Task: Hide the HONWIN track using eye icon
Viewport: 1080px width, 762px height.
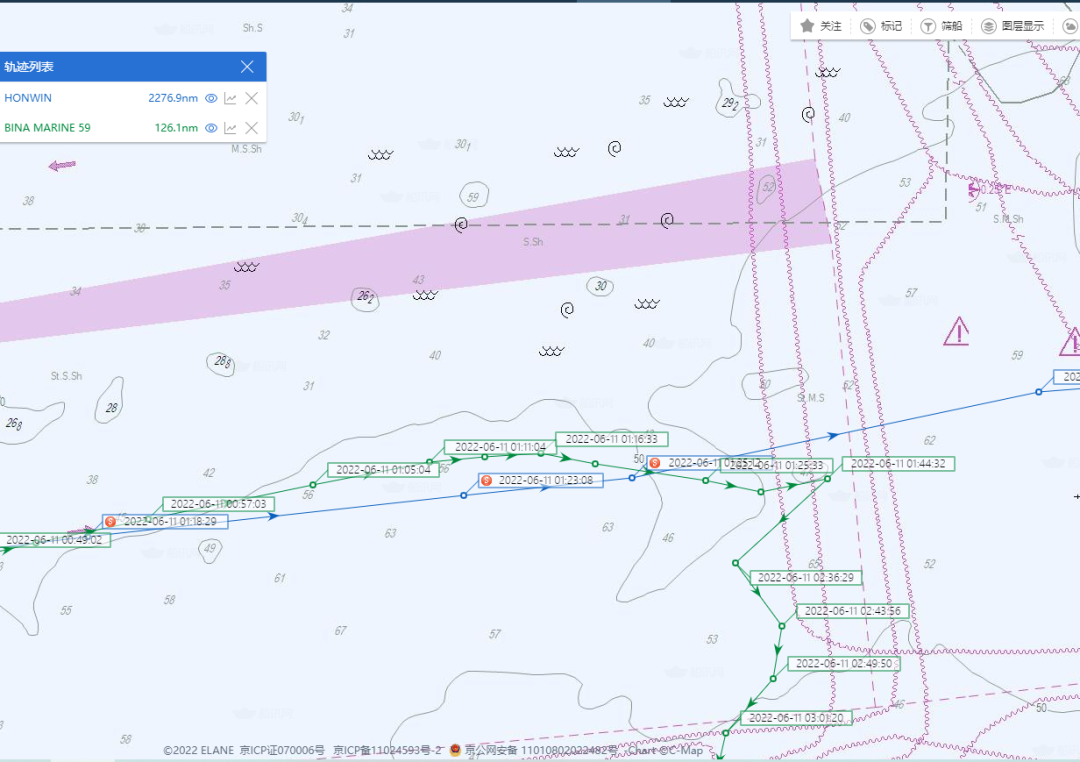Action: [211, 98]
